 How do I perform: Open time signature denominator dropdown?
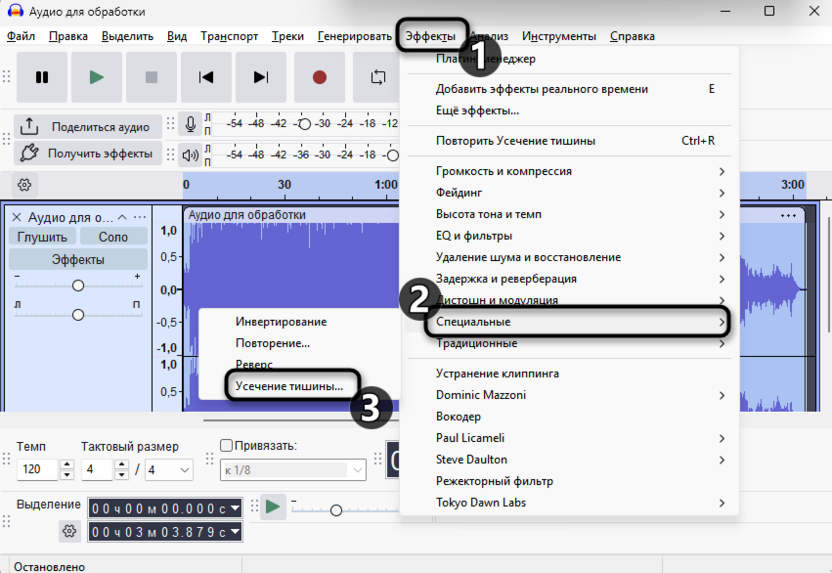[169, 470]
